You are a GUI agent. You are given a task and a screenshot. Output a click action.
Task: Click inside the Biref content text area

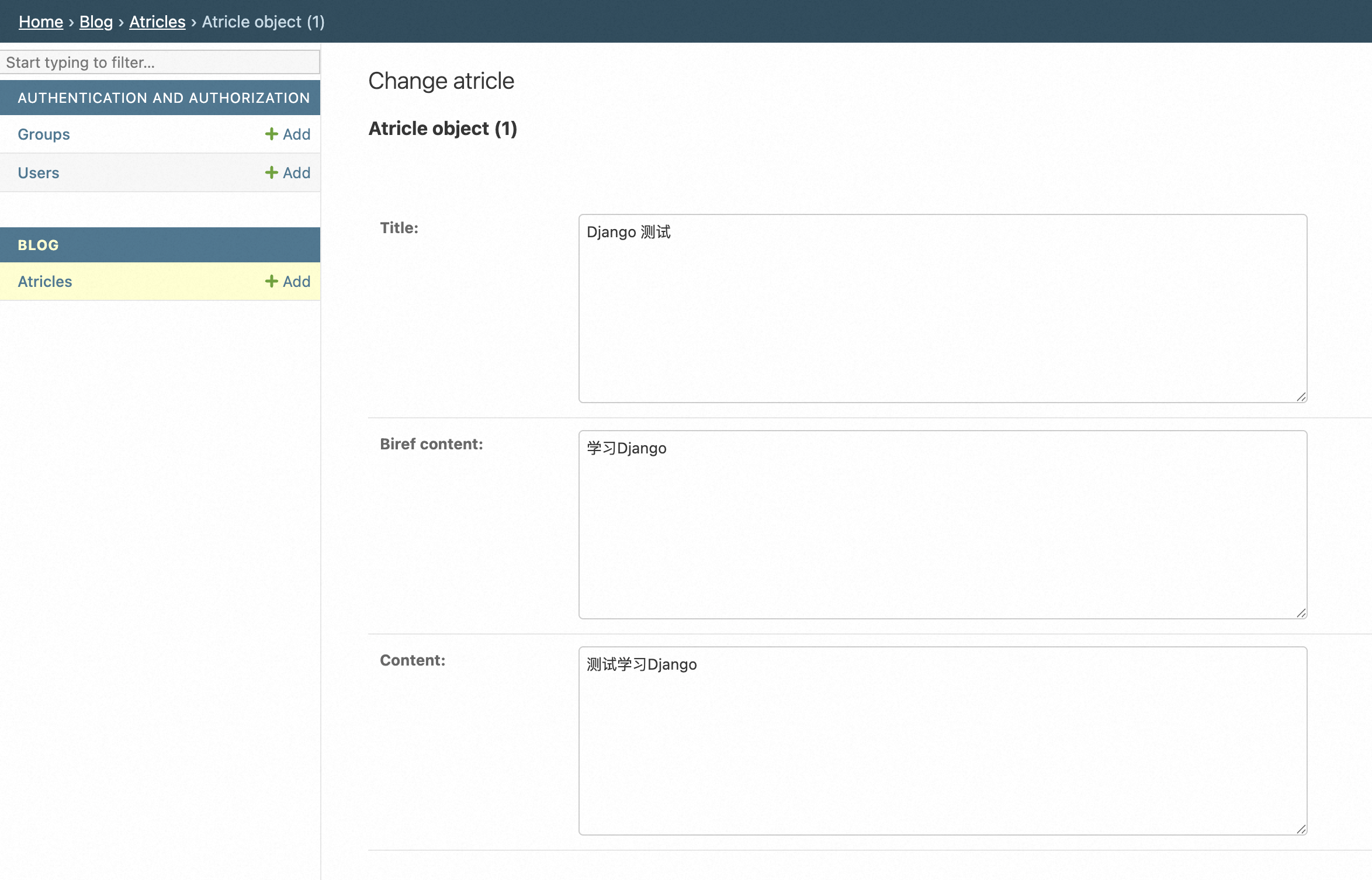[x=942, y=525]
